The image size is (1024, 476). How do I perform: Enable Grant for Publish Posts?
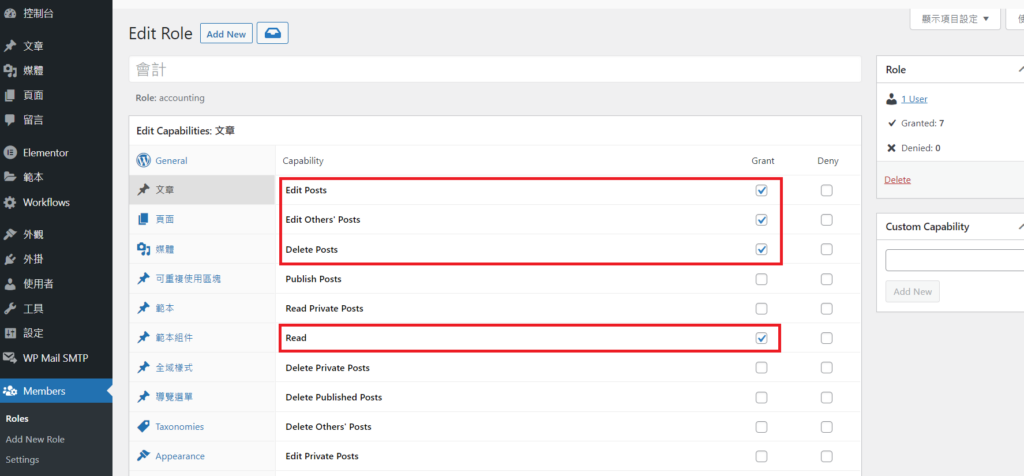coord(761,279)
